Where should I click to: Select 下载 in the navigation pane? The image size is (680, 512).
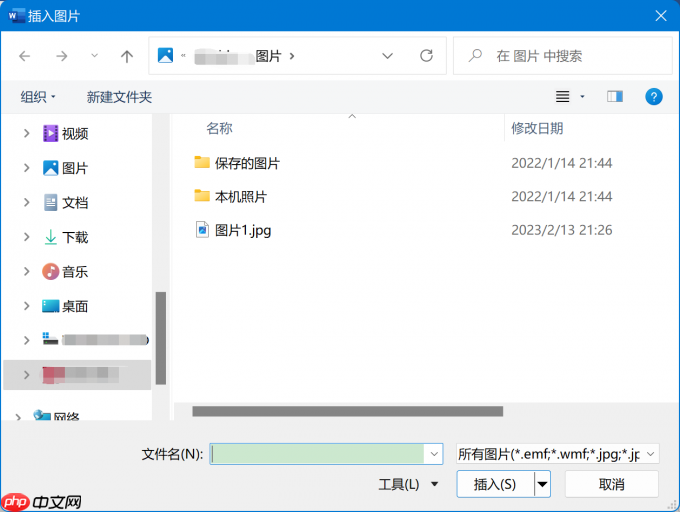66,237
